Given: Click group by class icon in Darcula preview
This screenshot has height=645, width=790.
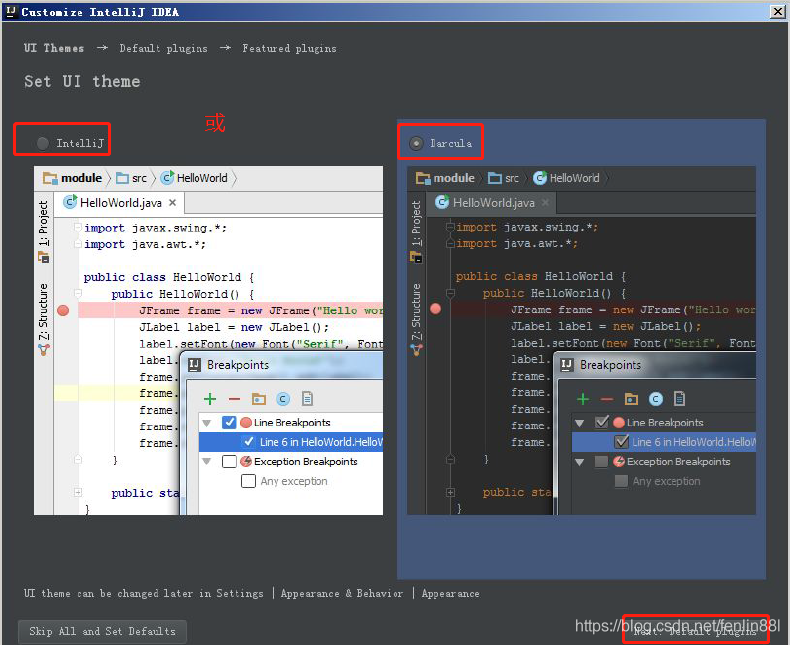Looking at the screenshot, I should 655,399.
